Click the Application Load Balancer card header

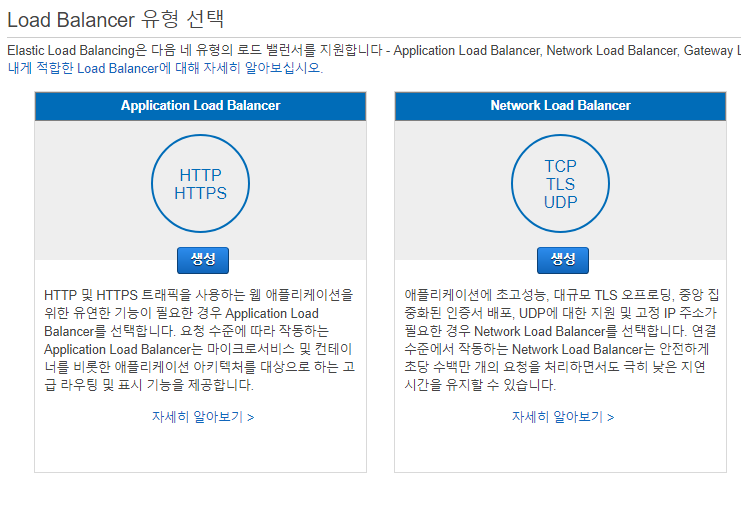[200, 106]
